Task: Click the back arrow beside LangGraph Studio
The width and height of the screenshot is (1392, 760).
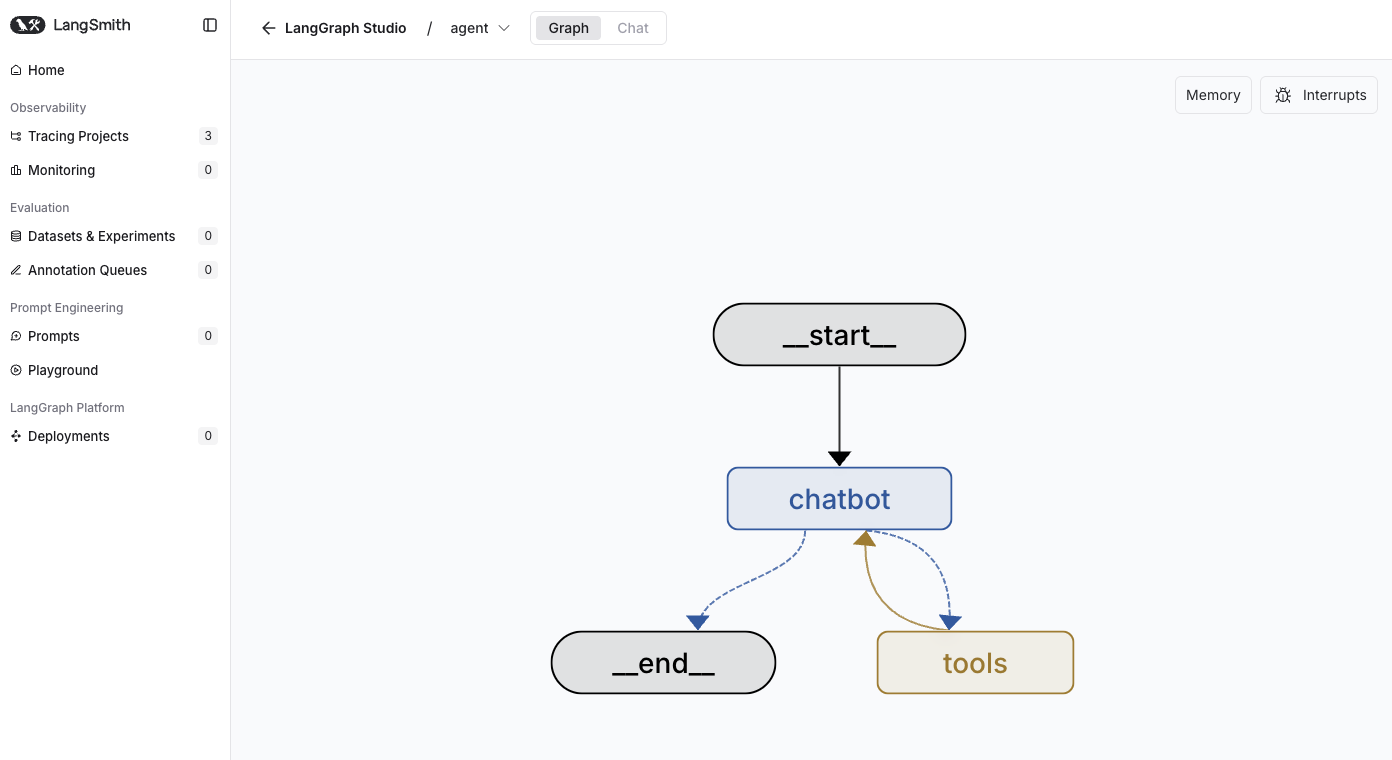Action: click(268, 28)
